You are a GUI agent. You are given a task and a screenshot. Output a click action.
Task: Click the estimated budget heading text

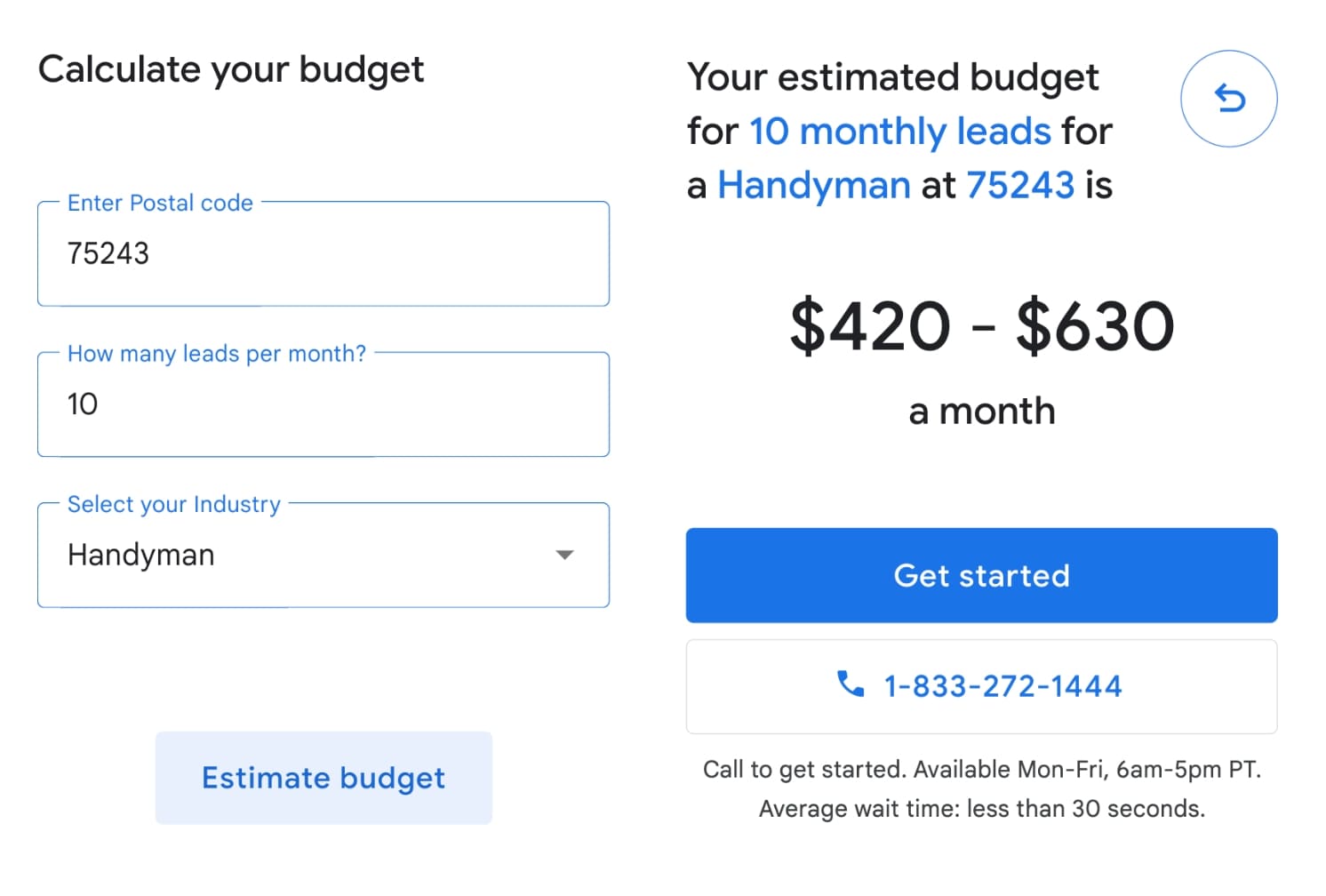coord(892,76)
